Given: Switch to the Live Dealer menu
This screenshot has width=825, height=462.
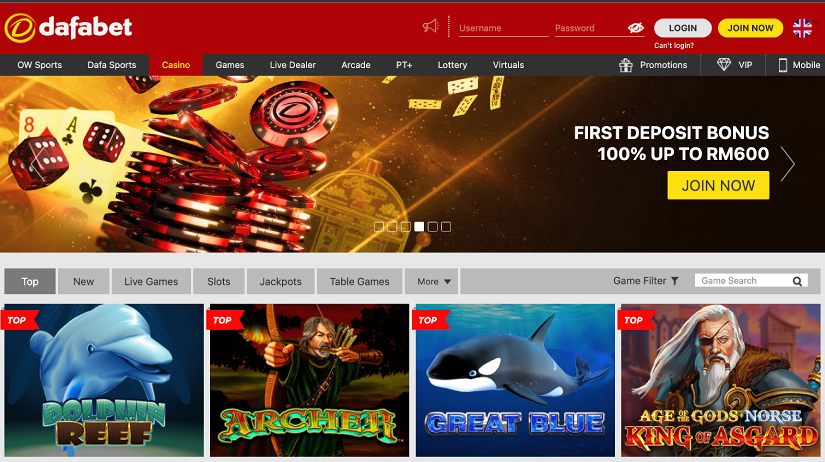Looking at the screenshot, I should (293, 65).
